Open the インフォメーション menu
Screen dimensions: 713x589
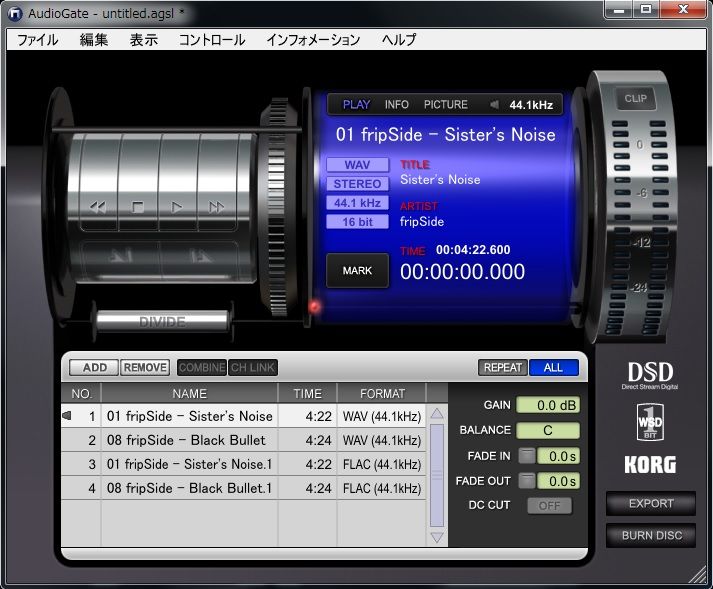(x=313, y=40)
